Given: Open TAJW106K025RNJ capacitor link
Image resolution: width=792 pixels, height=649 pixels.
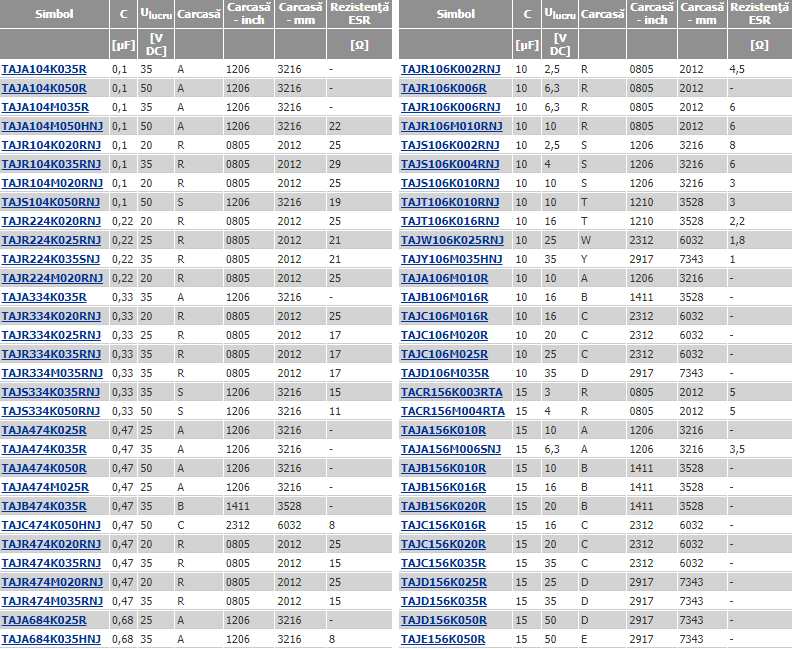Looking at the screenshot, I should (453, 240).
